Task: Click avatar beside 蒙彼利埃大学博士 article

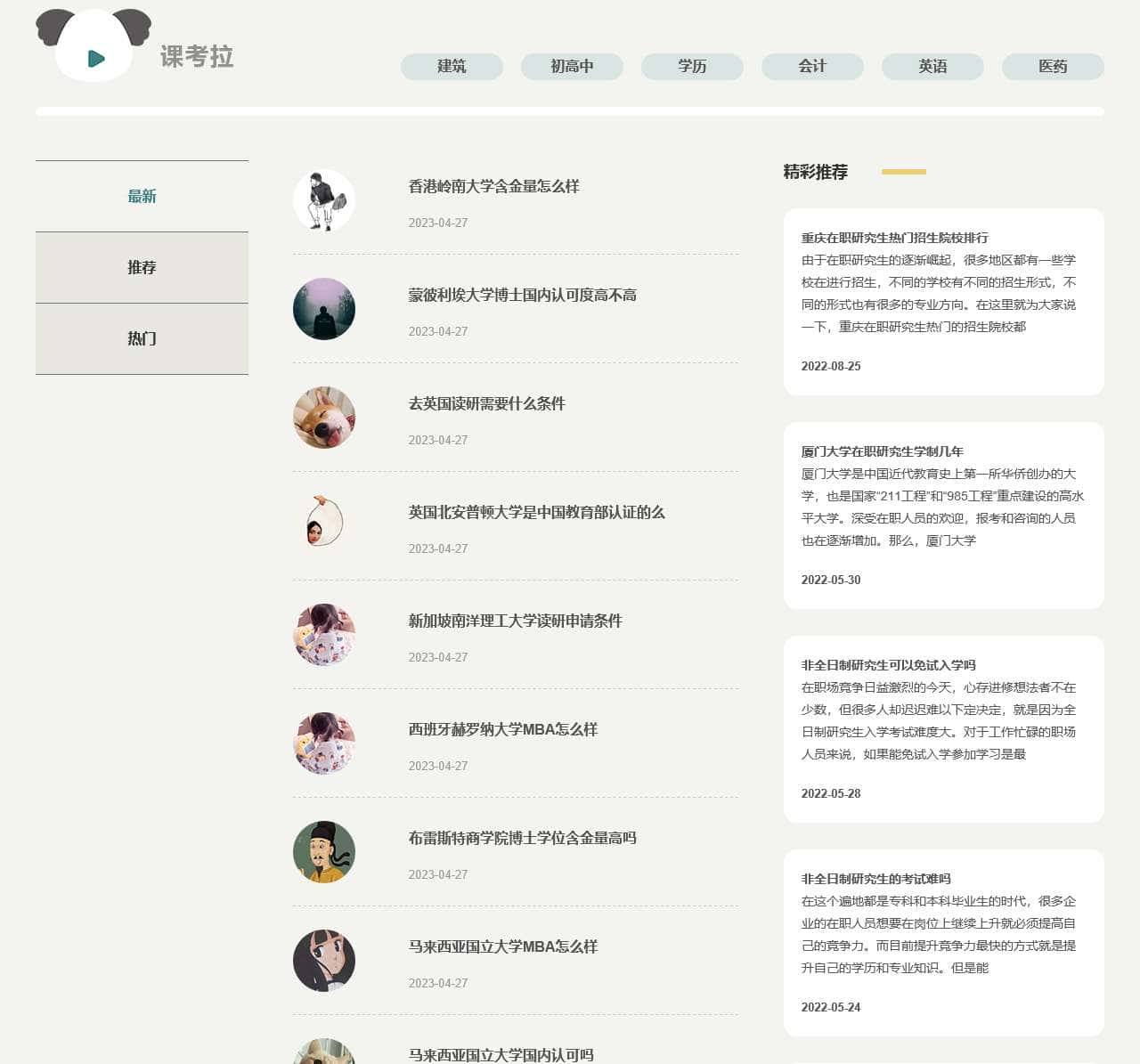Action: 324,309
